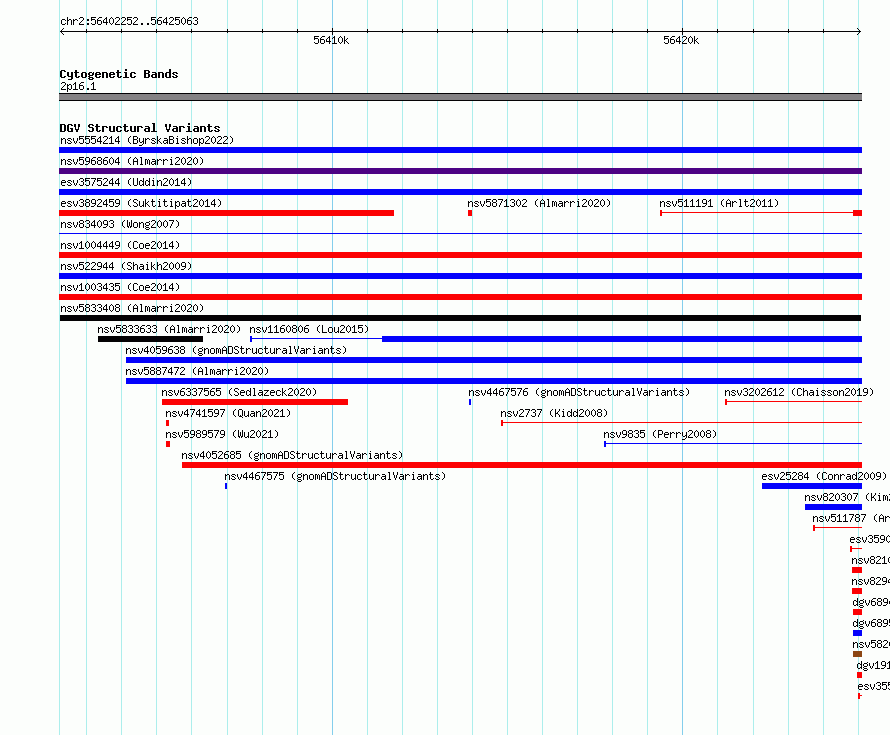Click the left arrow of the ruler

coord(62,31)
